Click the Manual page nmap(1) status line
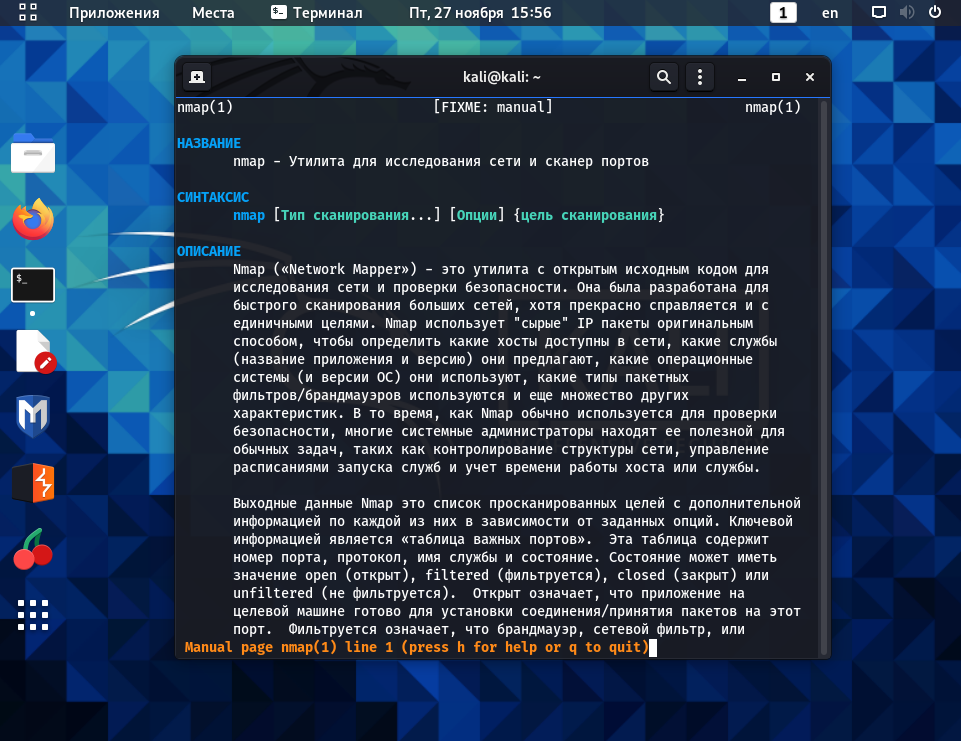This screenshot has height=741, width=961. (417, 647)
